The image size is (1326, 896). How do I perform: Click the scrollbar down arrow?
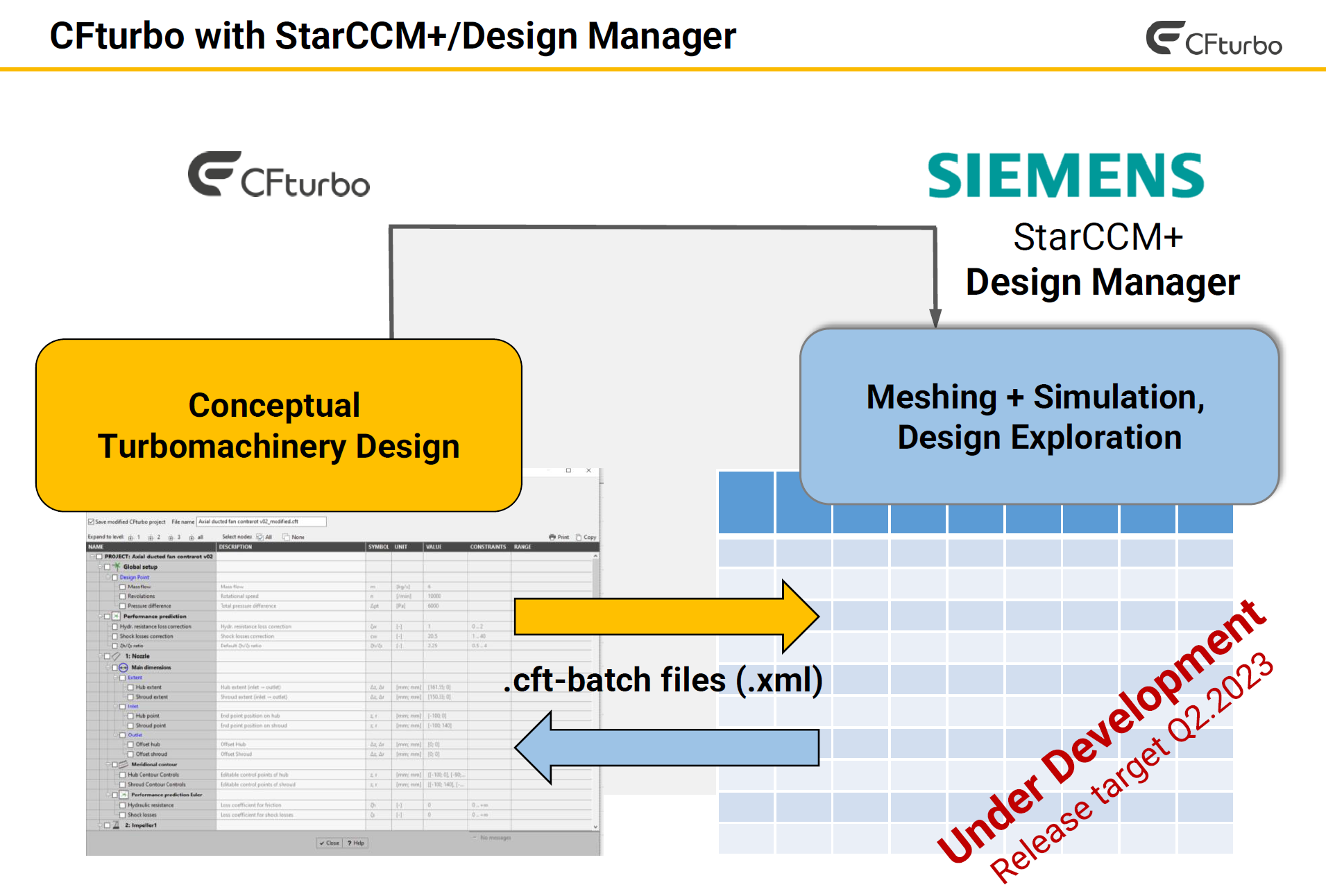coord(595,827)
